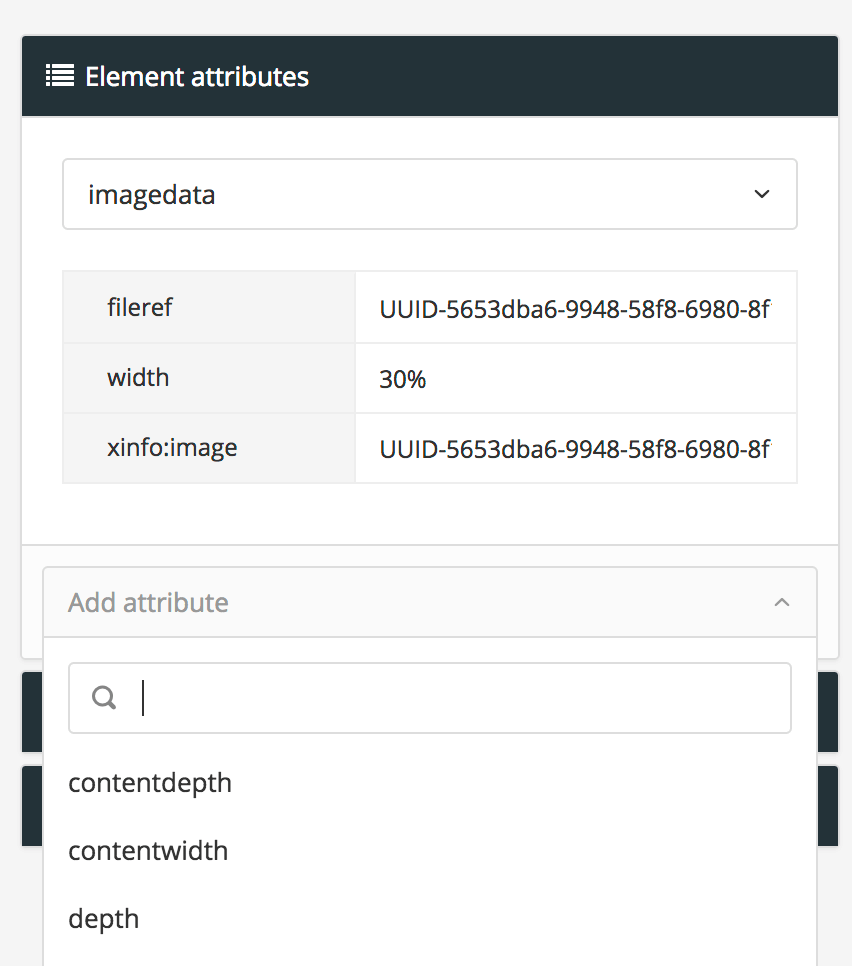Click the fileref attribute name cell
Screen dimensions: 852x966
coord(208,308)
